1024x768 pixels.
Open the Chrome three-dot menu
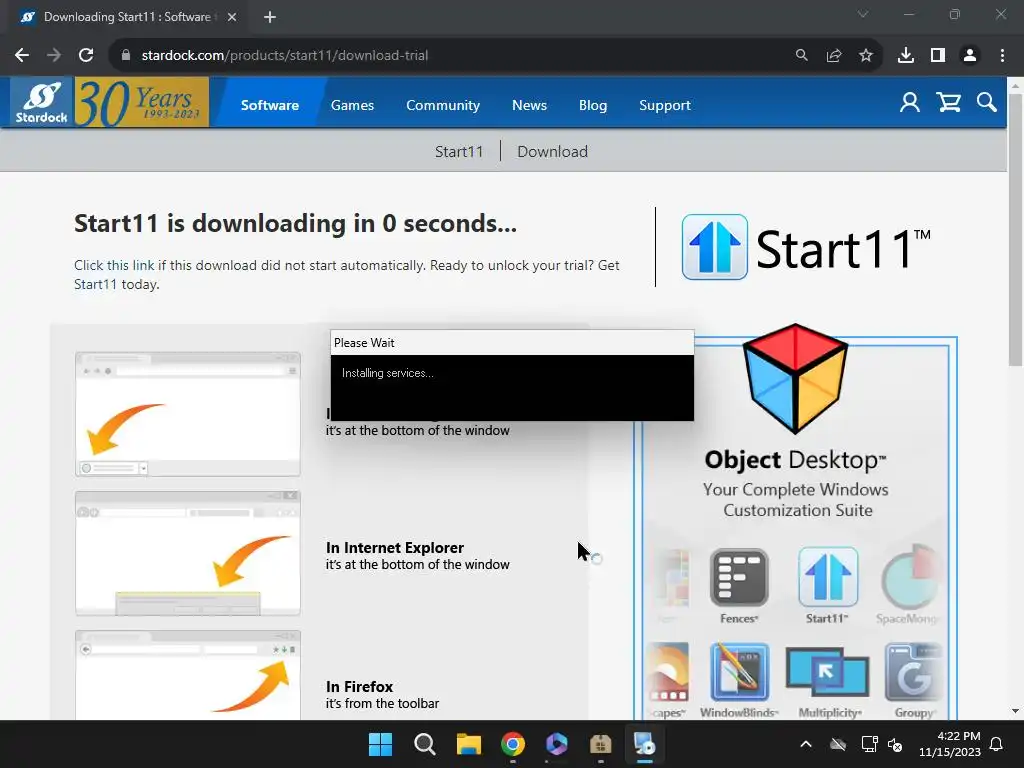[x=1002, y=56]
